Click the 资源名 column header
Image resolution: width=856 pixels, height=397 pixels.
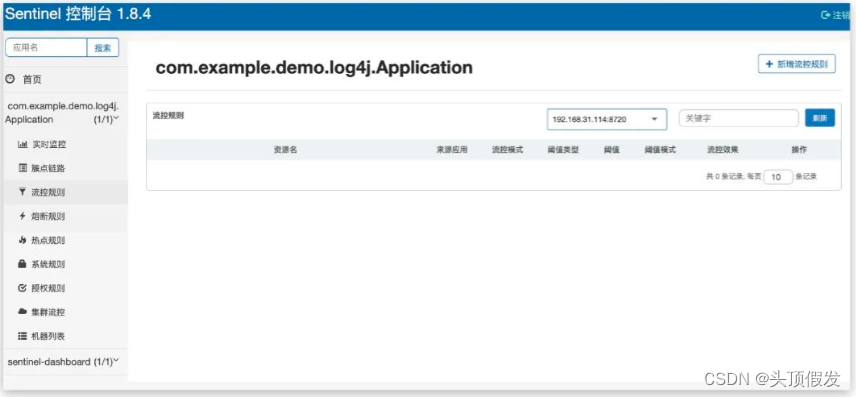coord(285,150)
